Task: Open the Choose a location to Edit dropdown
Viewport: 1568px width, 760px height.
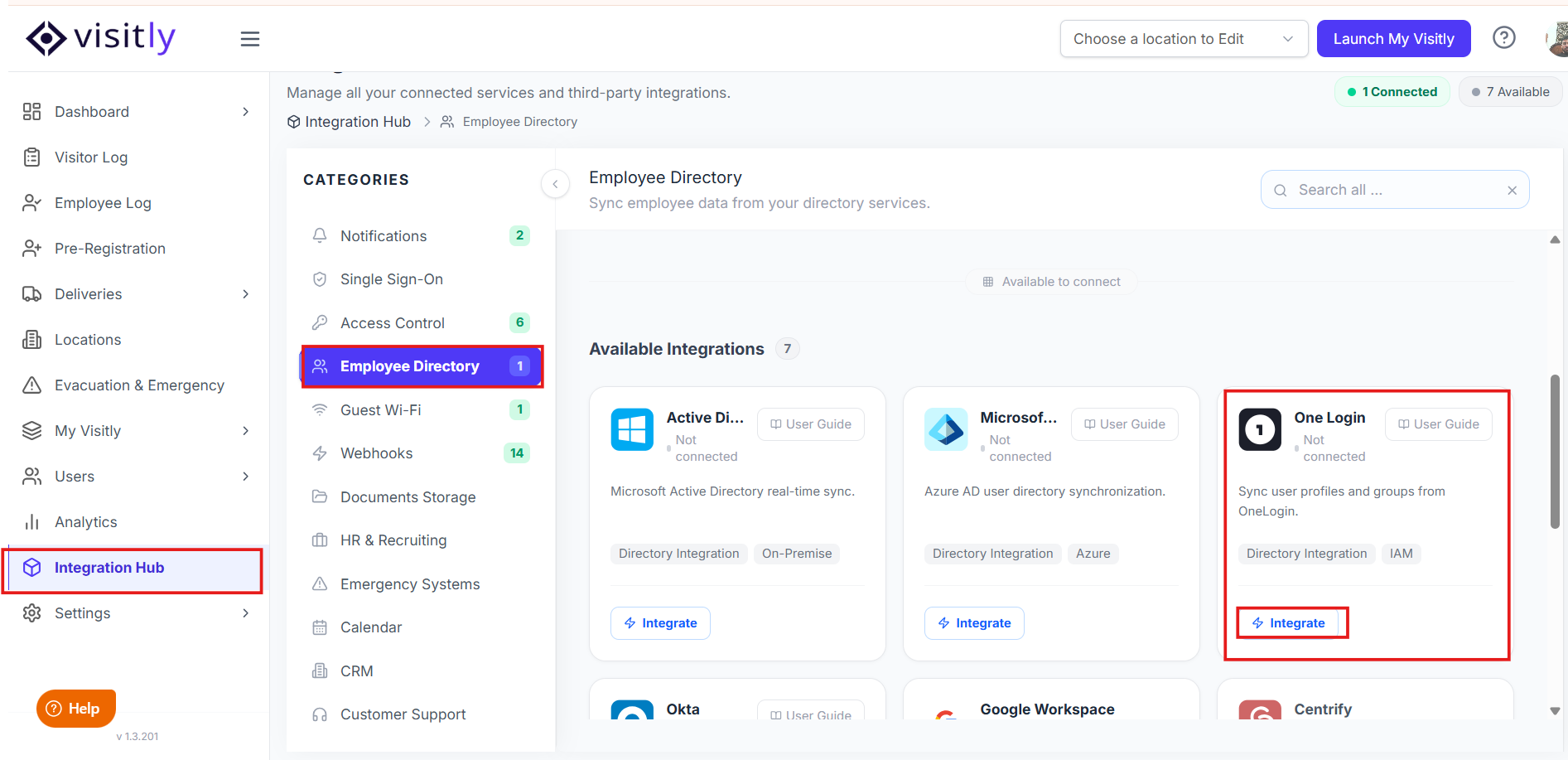Action: point(1184,39)
